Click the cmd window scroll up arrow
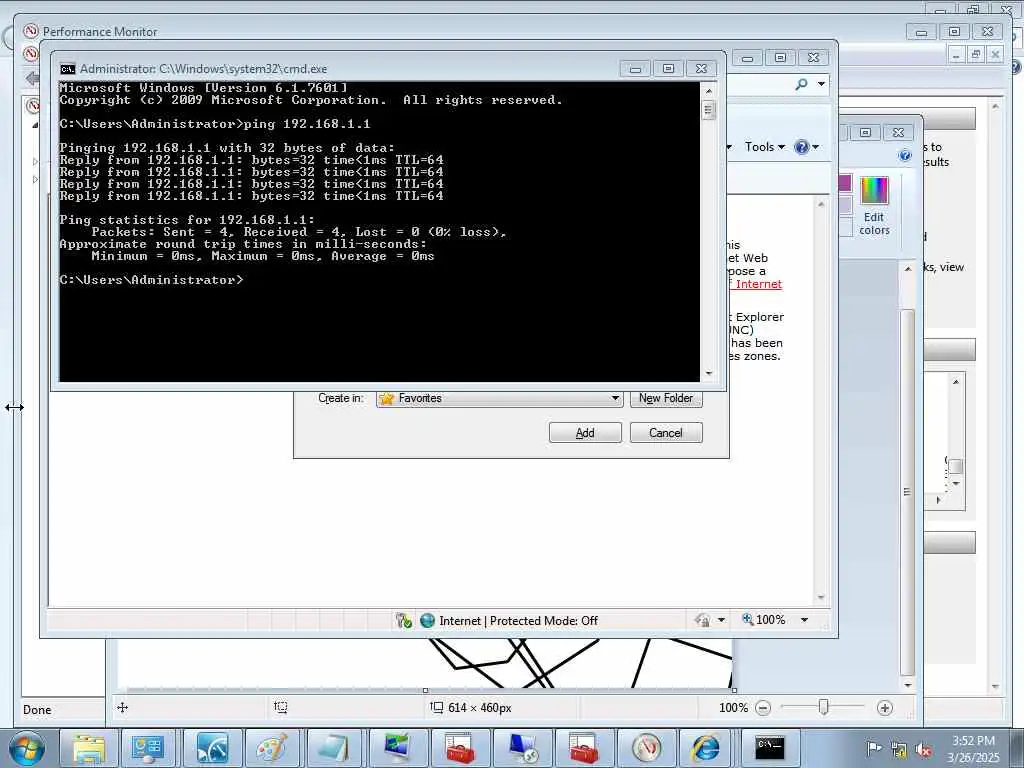This screenshot has height=768, width=1024. point(709,90)
